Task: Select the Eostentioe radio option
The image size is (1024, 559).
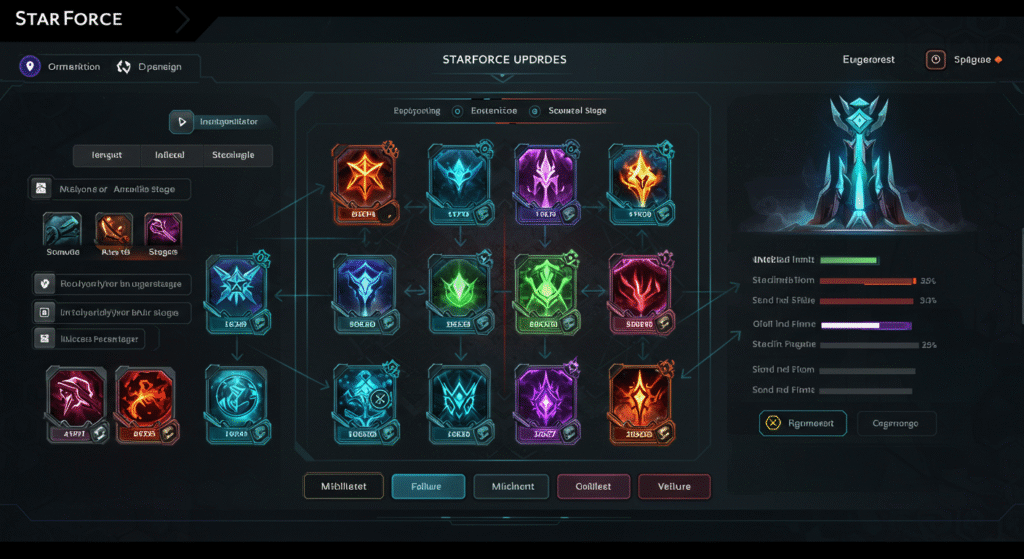Action: tap(457, 111)
